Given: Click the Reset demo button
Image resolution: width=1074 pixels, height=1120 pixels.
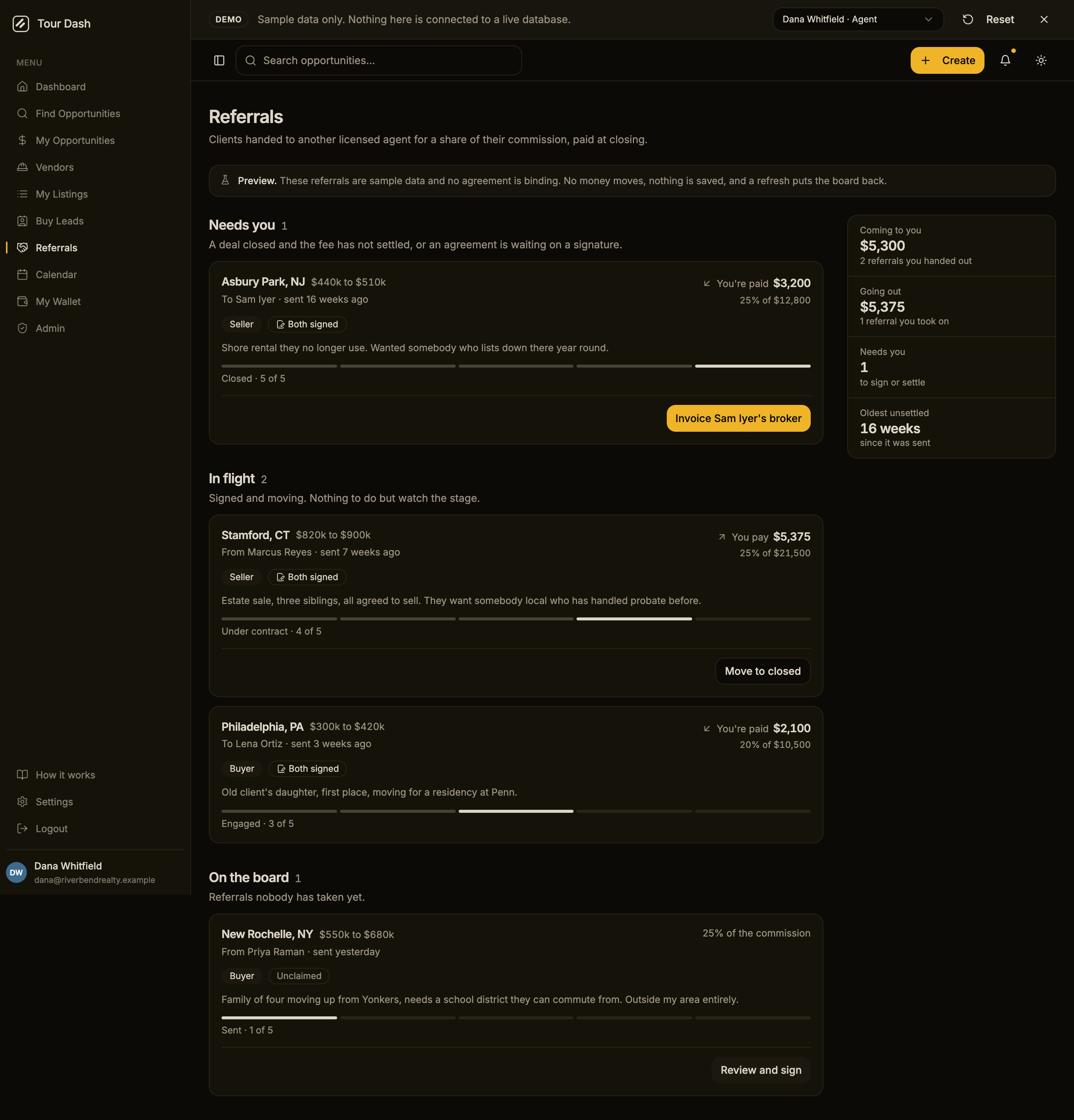Looking at the screenshot, I should [x=988, y=19].
